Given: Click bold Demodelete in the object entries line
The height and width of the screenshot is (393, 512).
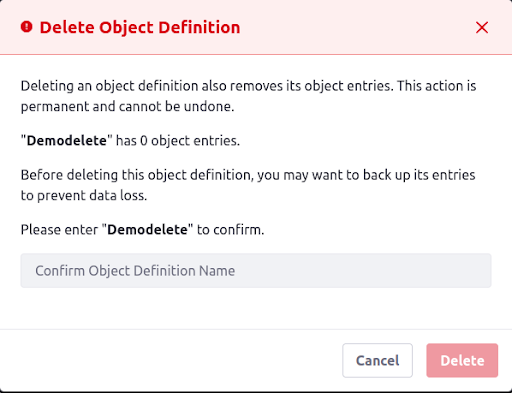Looking at the screenshot, I should [x=67, y=141].
